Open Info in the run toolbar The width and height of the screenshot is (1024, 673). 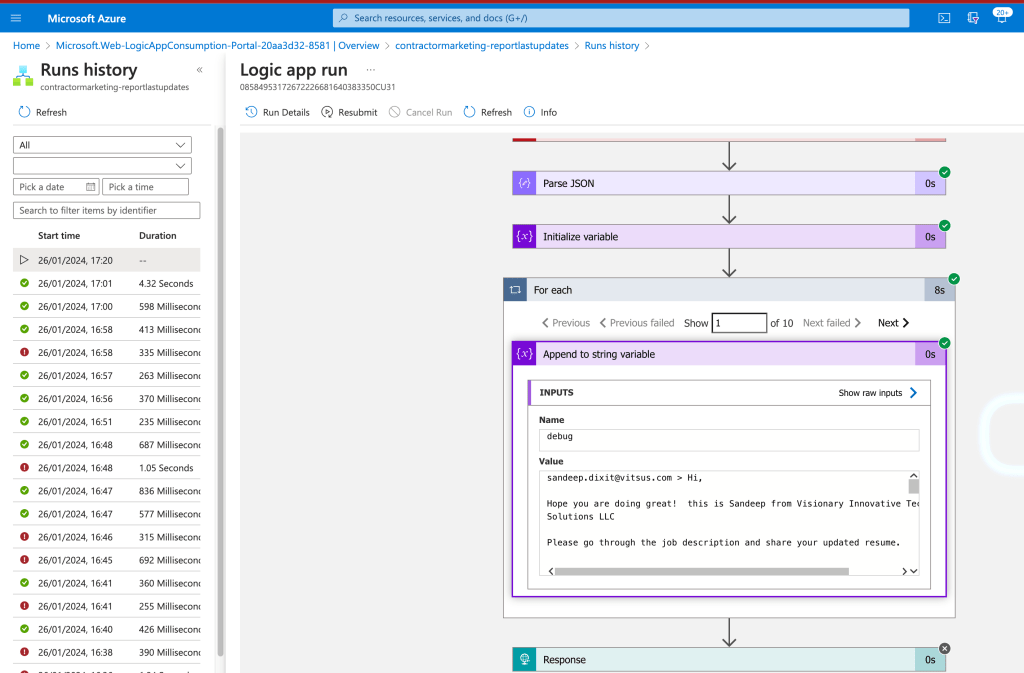tap(540, 112)
